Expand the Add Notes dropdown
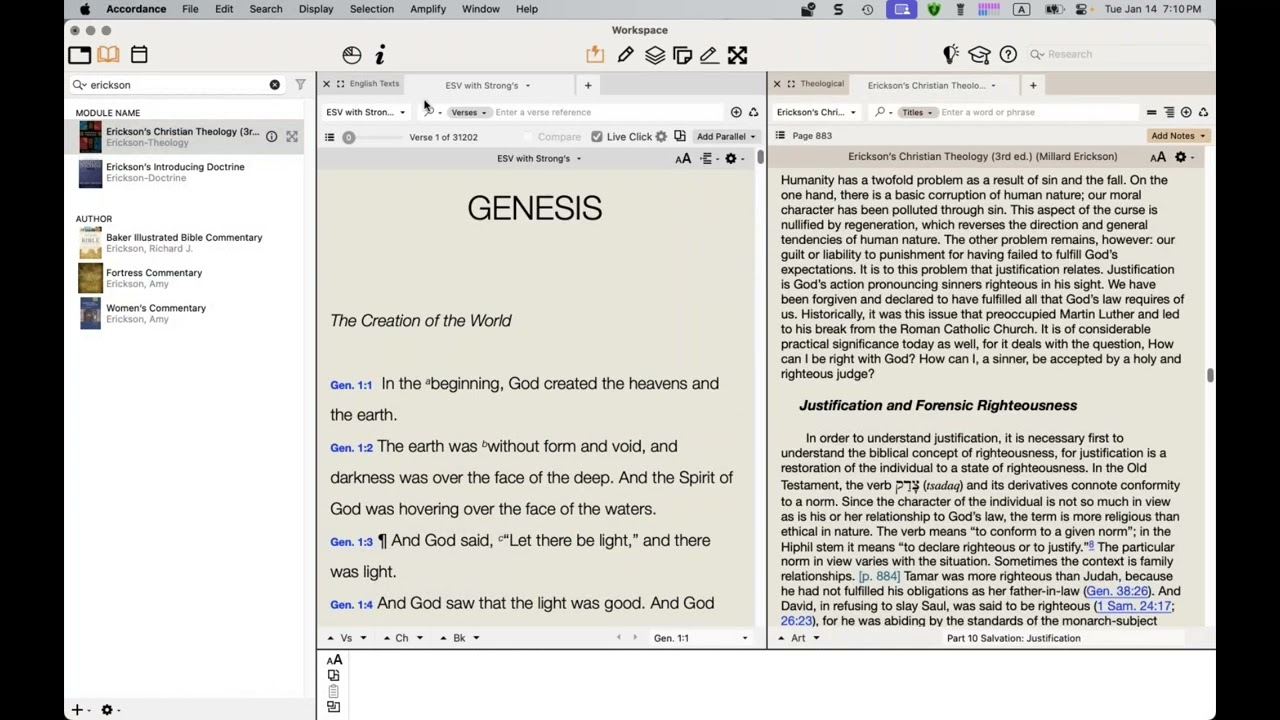The image size is (1280, 720). (1178, 136)
